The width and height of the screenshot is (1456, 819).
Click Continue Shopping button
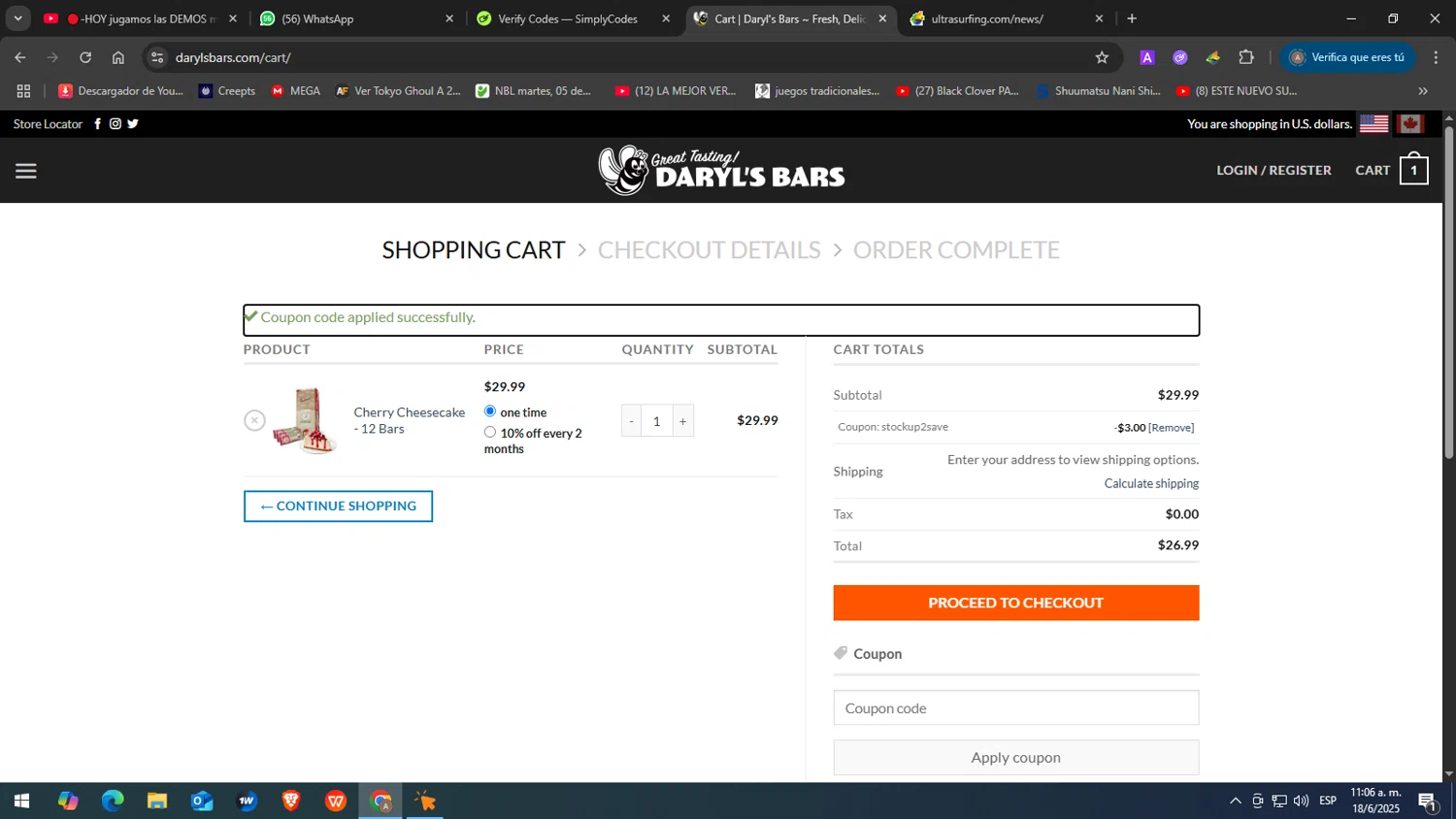point(338,506)
